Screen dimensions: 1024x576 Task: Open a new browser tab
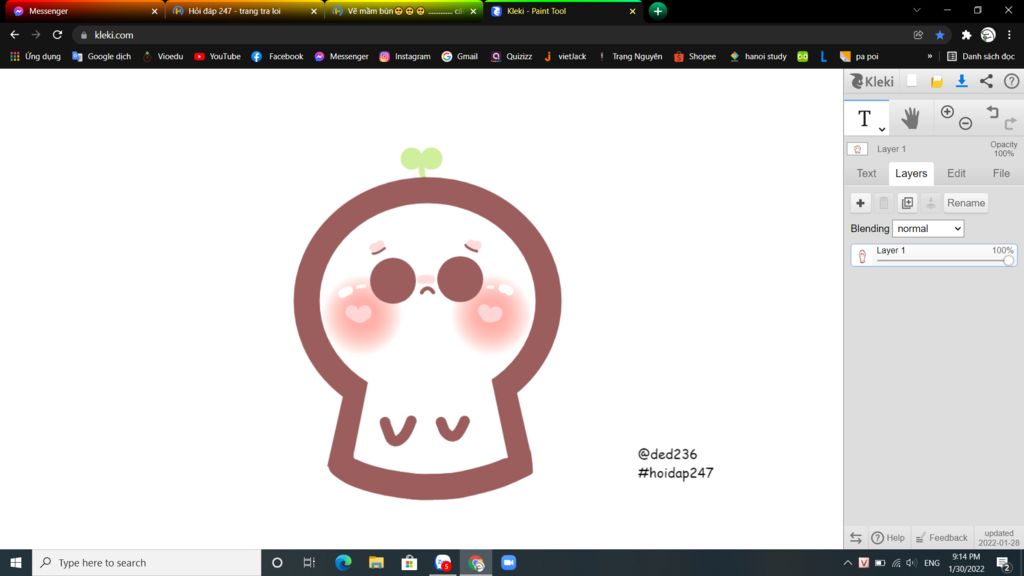pyautogui.click(x=658, y=11)
